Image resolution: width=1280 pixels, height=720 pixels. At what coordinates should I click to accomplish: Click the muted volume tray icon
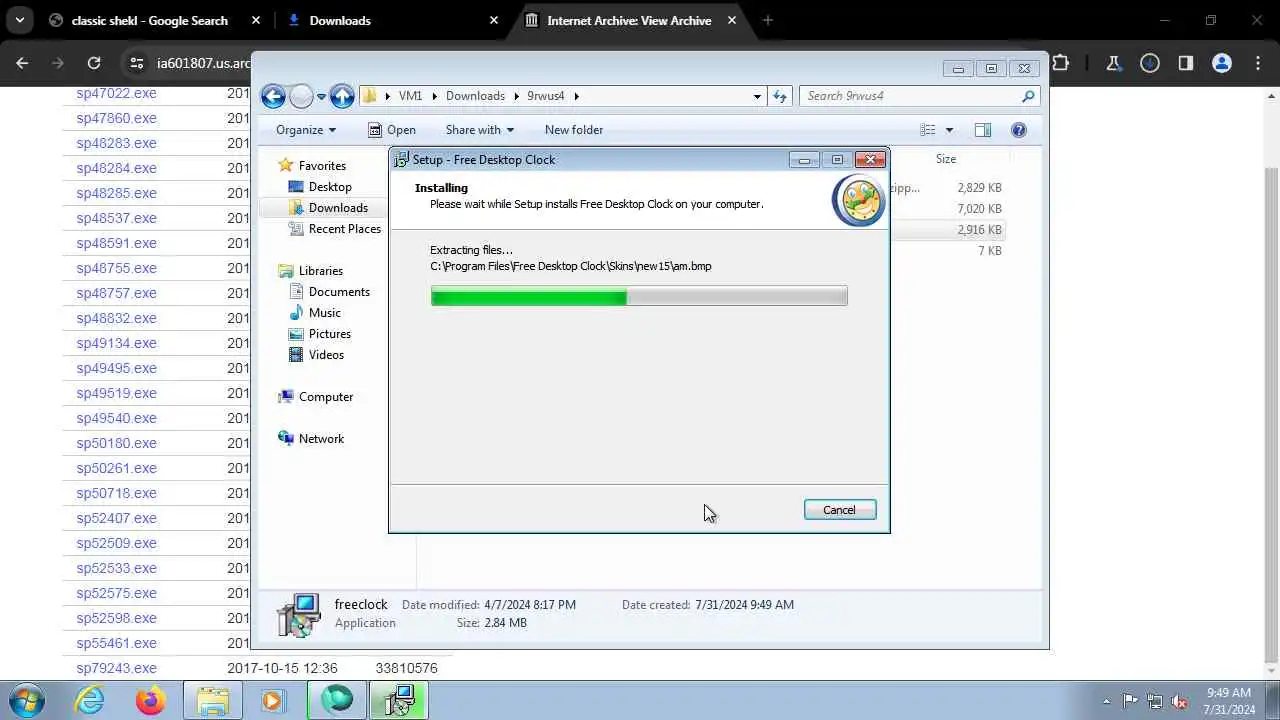pos(1179,701)
